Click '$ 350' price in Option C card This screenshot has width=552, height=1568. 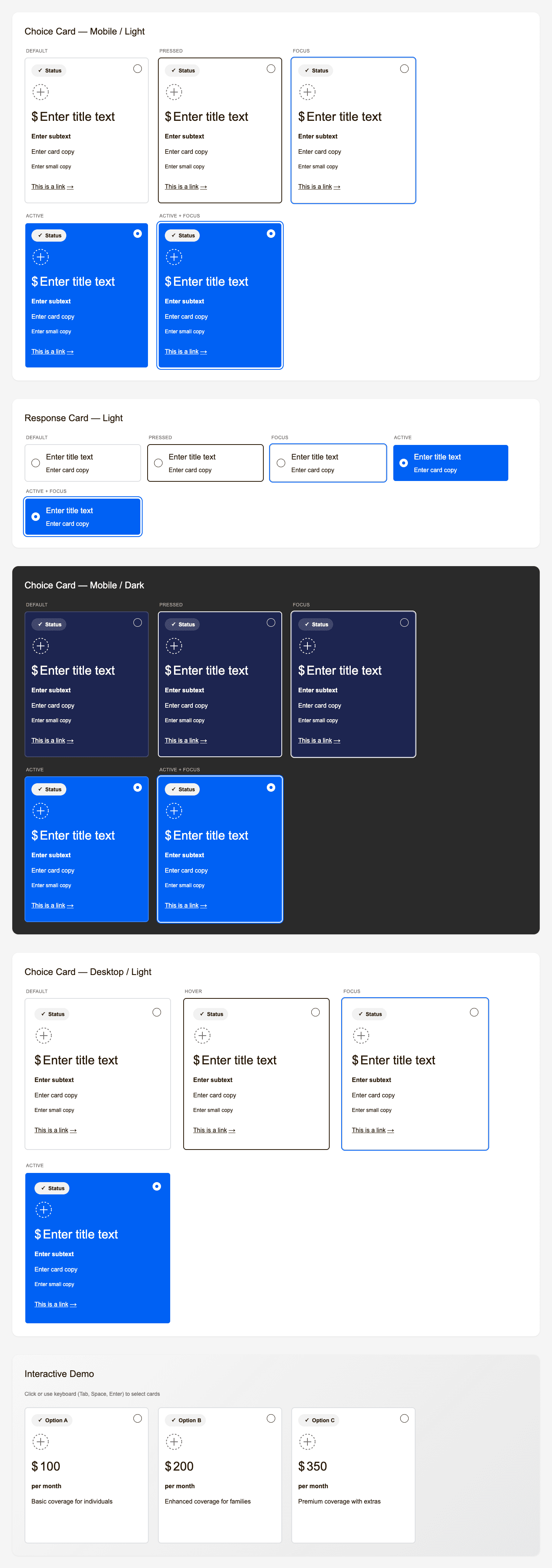(312, 1467)
